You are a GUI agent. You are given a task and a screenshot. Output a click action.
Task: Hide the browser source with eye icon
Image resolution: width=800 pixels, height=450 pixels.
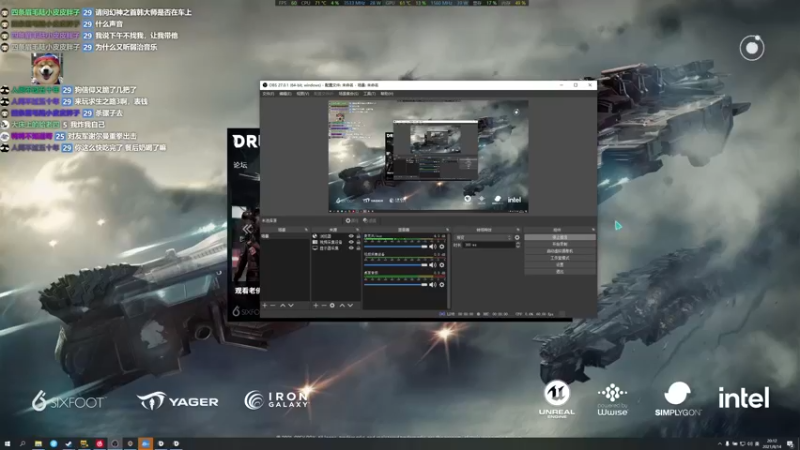tap(351, 236)
